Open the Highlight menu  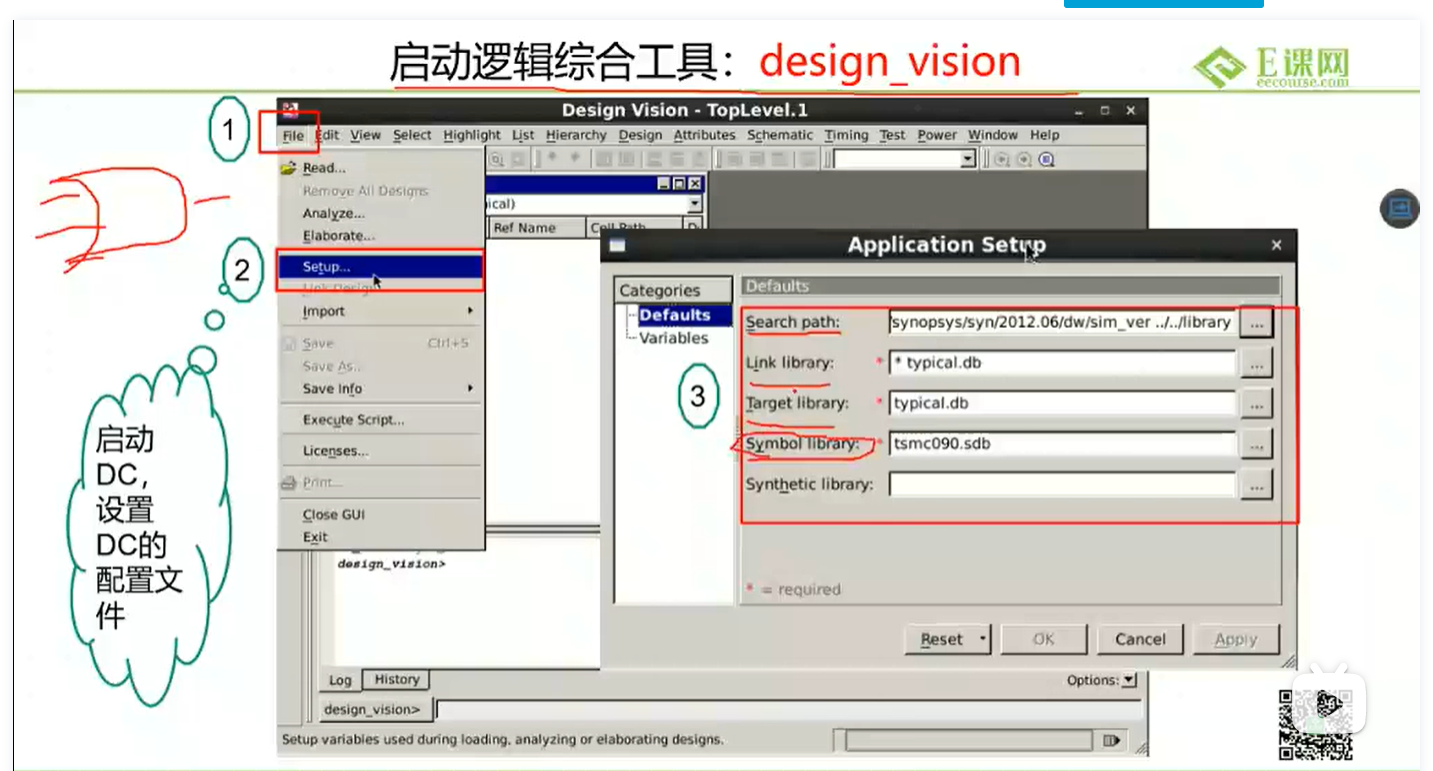pos(472,135)
